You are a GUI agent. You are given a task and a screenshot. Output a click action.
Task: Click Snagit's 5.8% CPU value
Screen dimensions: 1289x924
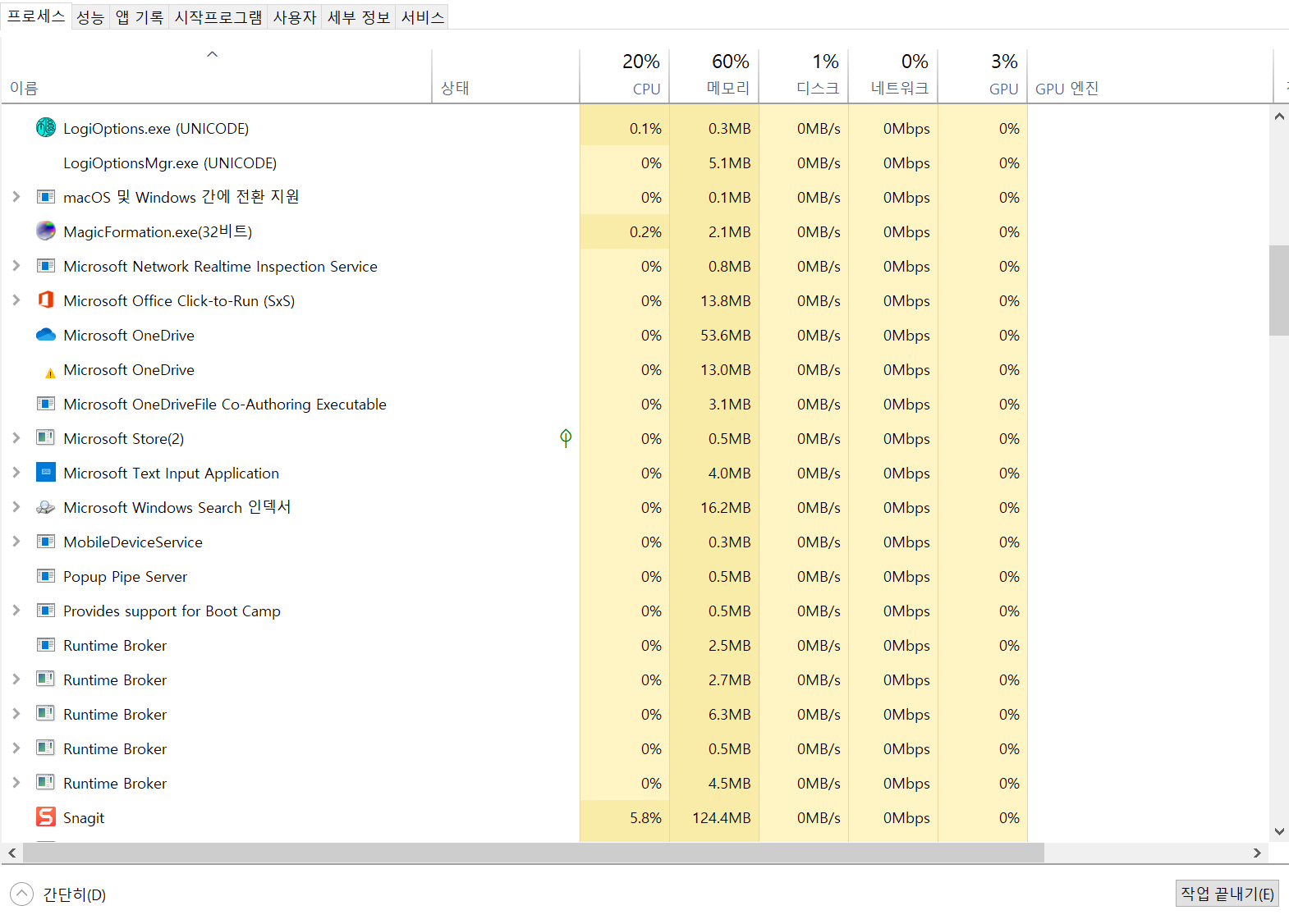(645, 818)
